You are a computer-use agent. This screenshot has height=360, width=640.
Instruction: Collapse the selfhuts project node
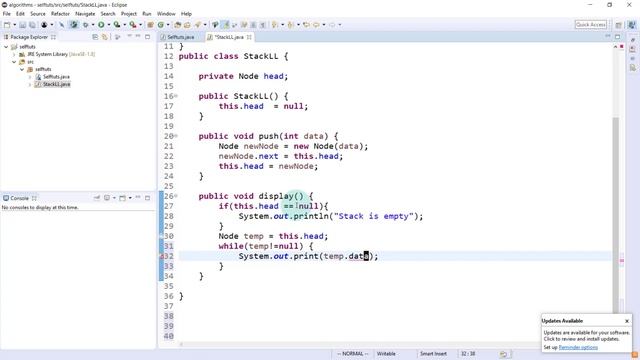(x=6, y=47)
